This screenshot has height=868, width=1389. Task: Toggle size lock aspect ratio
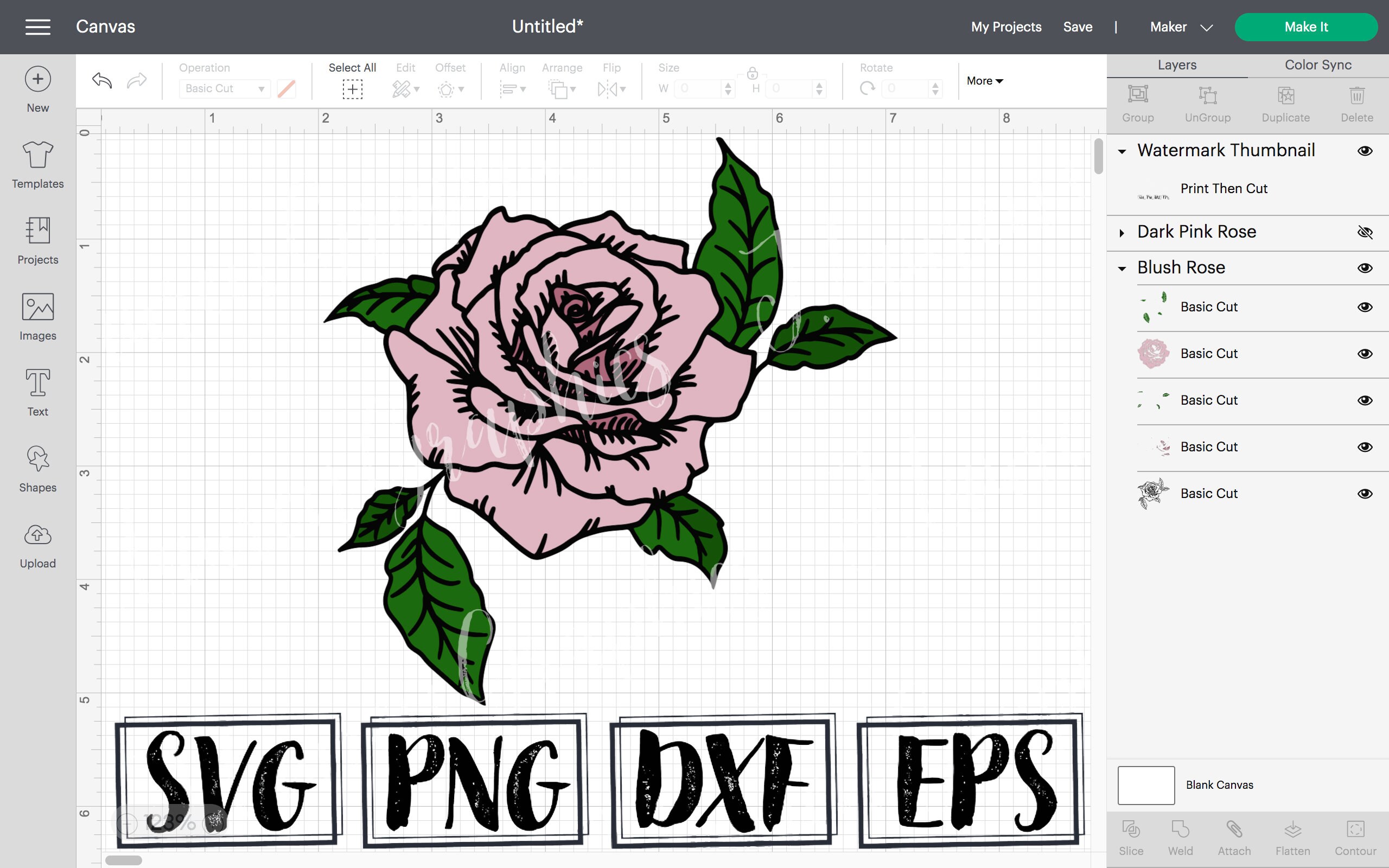(x=753, y=74)
